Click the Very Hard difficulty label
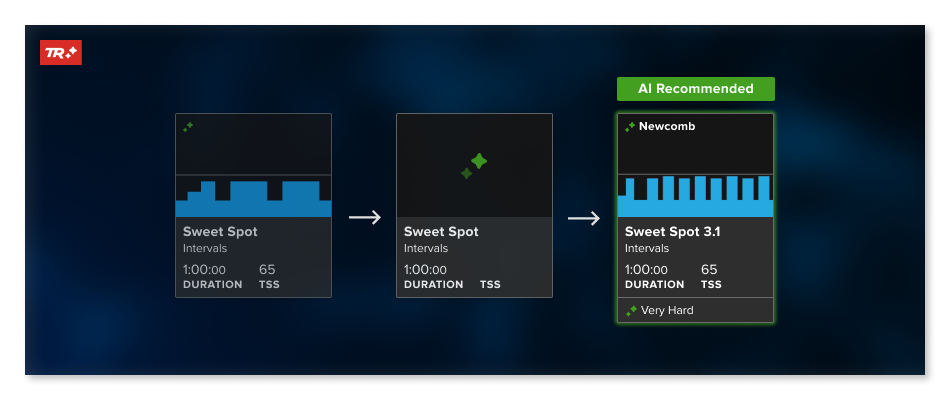The height and width of the screenshot is (400, 950). [667, 311]
